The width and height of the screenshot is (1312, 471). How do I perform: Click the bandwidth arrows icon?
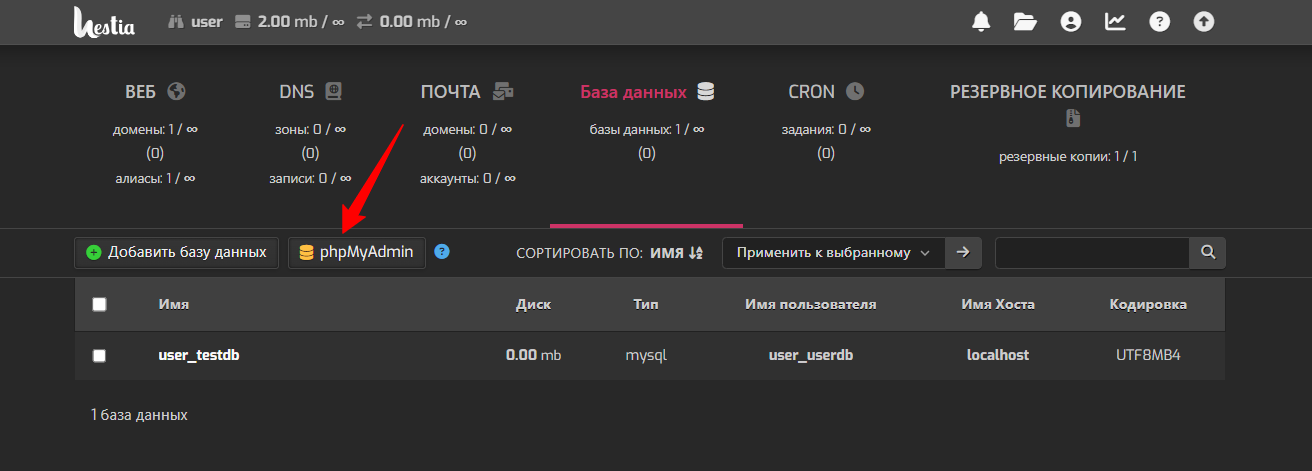coord(365,21)
